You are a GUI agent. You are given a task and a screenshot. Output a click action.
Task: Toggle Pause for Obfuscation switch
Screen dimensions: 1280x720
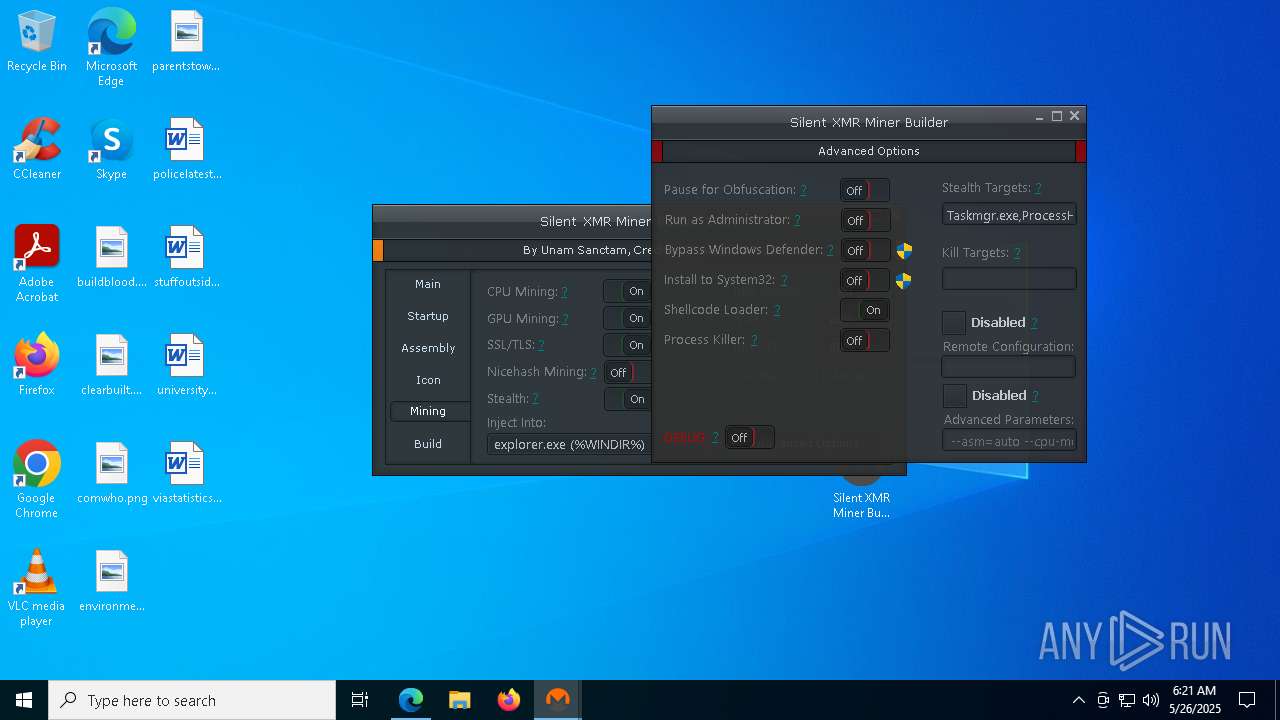point(865,190)
